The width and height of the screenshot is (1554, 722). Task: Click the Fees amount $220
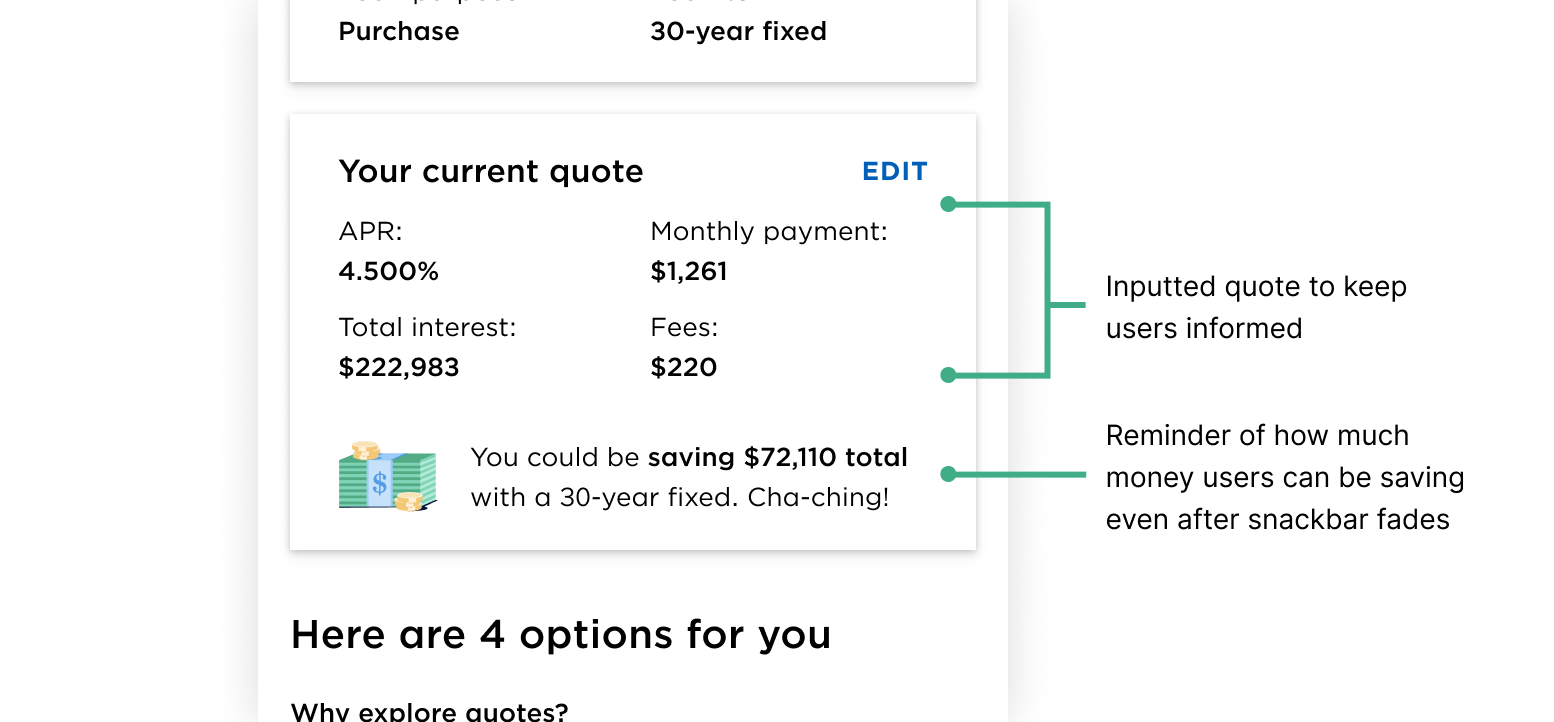[684, 367]
